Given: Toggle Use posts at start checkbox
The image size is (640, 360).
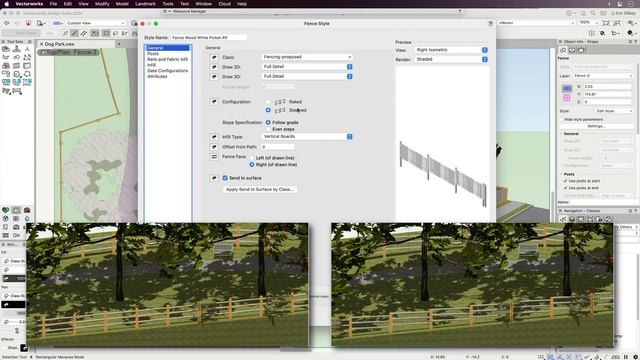Looking at the screenshot, I should [565, 181].
